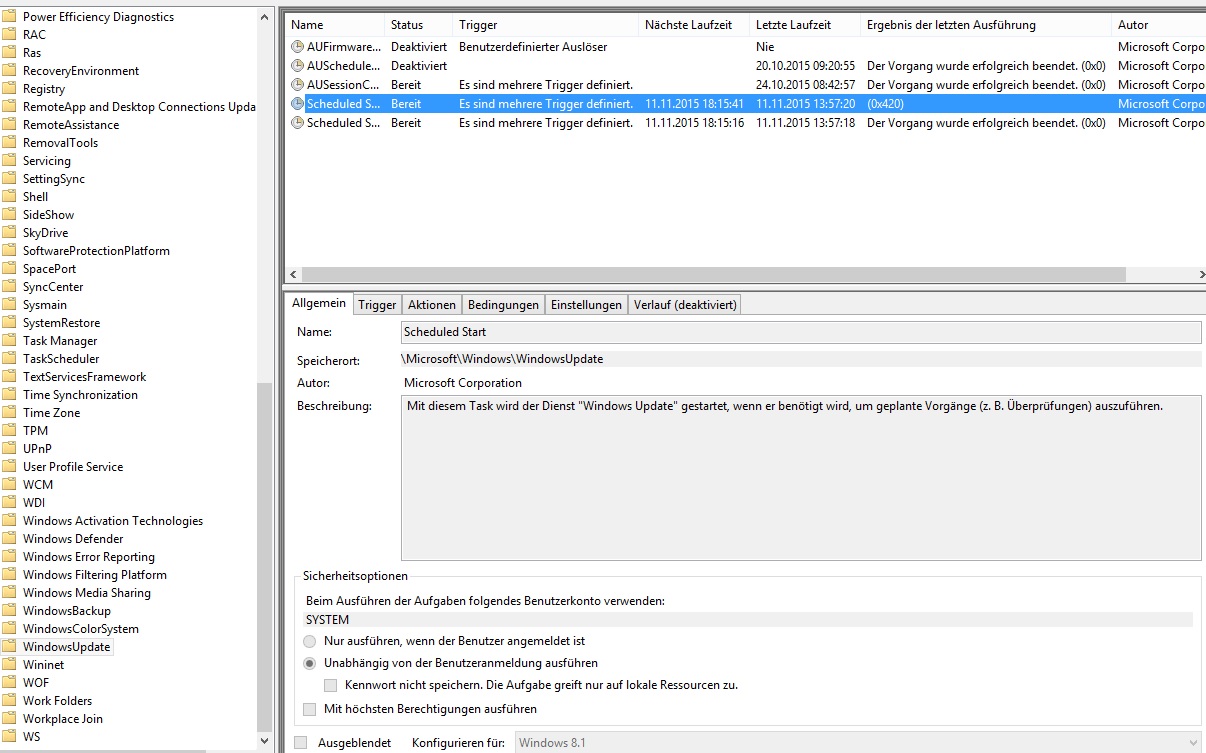1206x753 pixels.
Task: Click the highlighted Scheduled Start task icon
Action: [297, 104]
